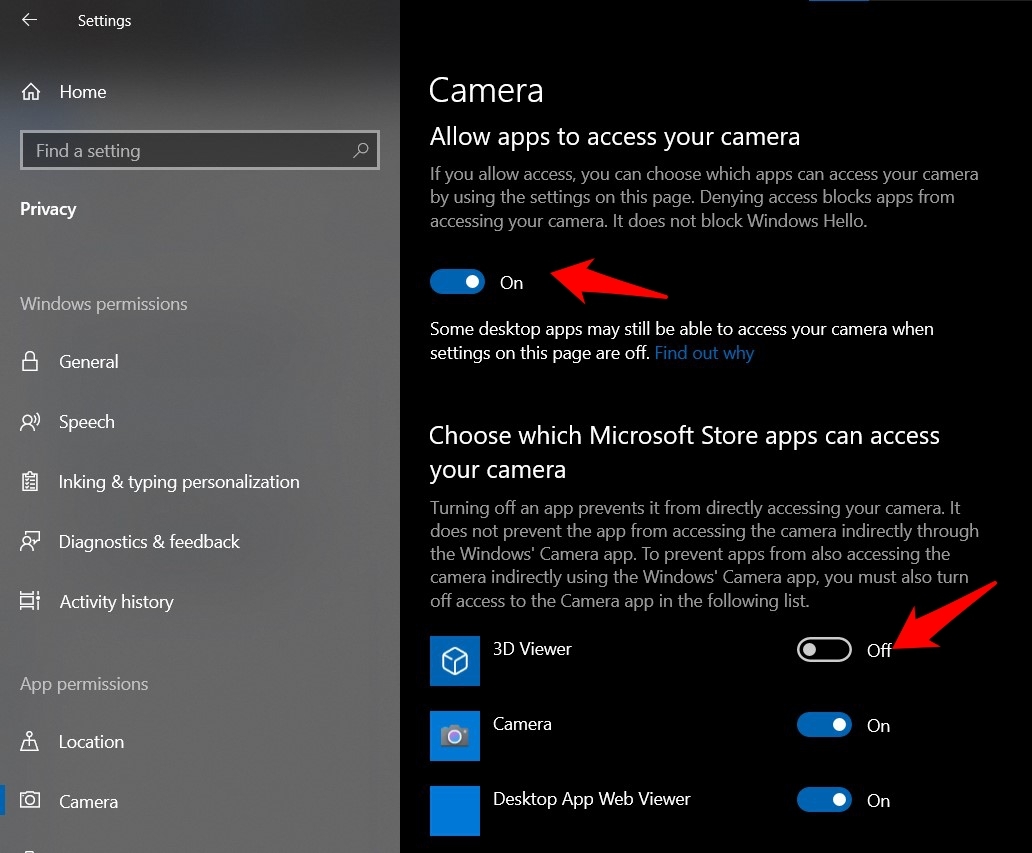Click the back arrow in Settings
Viewport: 1032px width, 853px height.
click(29, 20)
